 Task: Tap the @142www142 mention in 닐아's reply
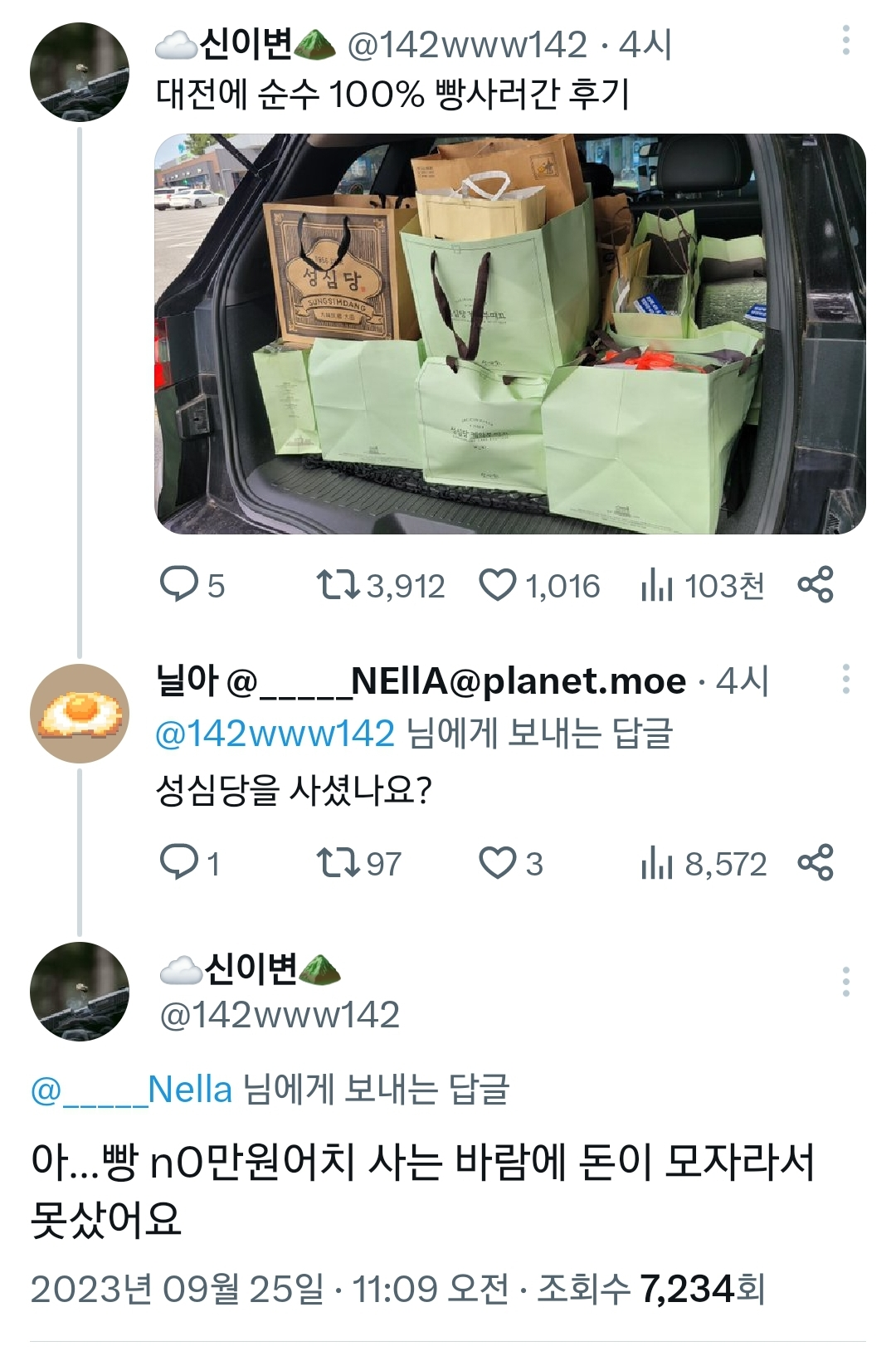pos(275,734)
